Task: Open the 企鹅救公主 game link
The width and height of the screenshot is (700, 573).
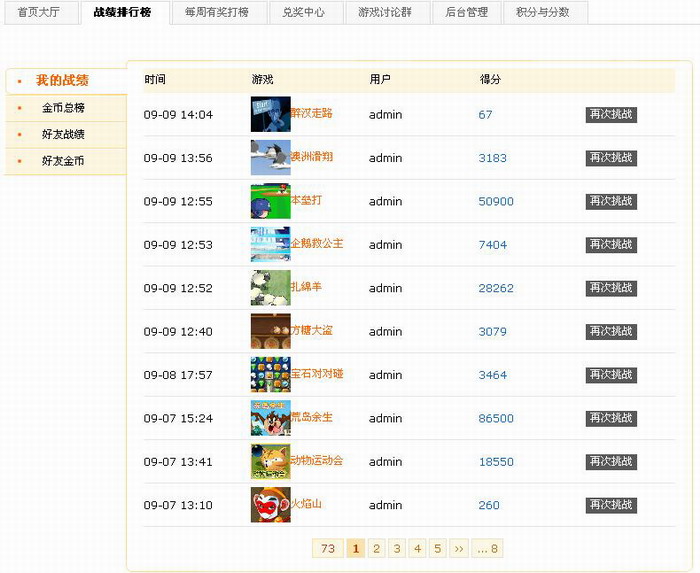Action: coord(317,243)
